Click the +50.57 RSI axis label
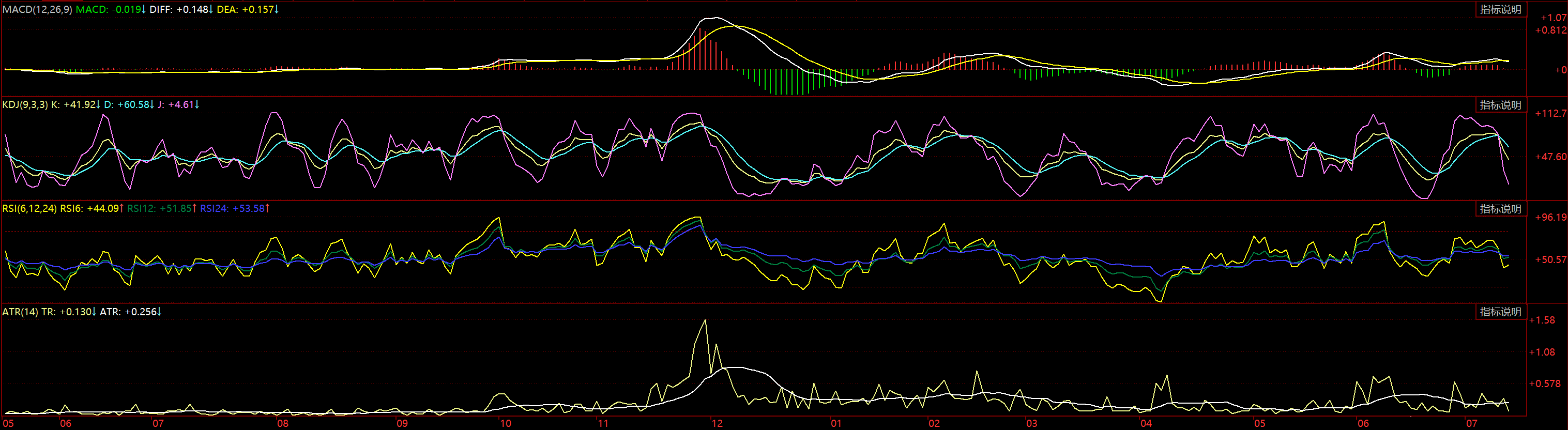The height and width of the screenshot is (430, 1568). click(1550, 259)
